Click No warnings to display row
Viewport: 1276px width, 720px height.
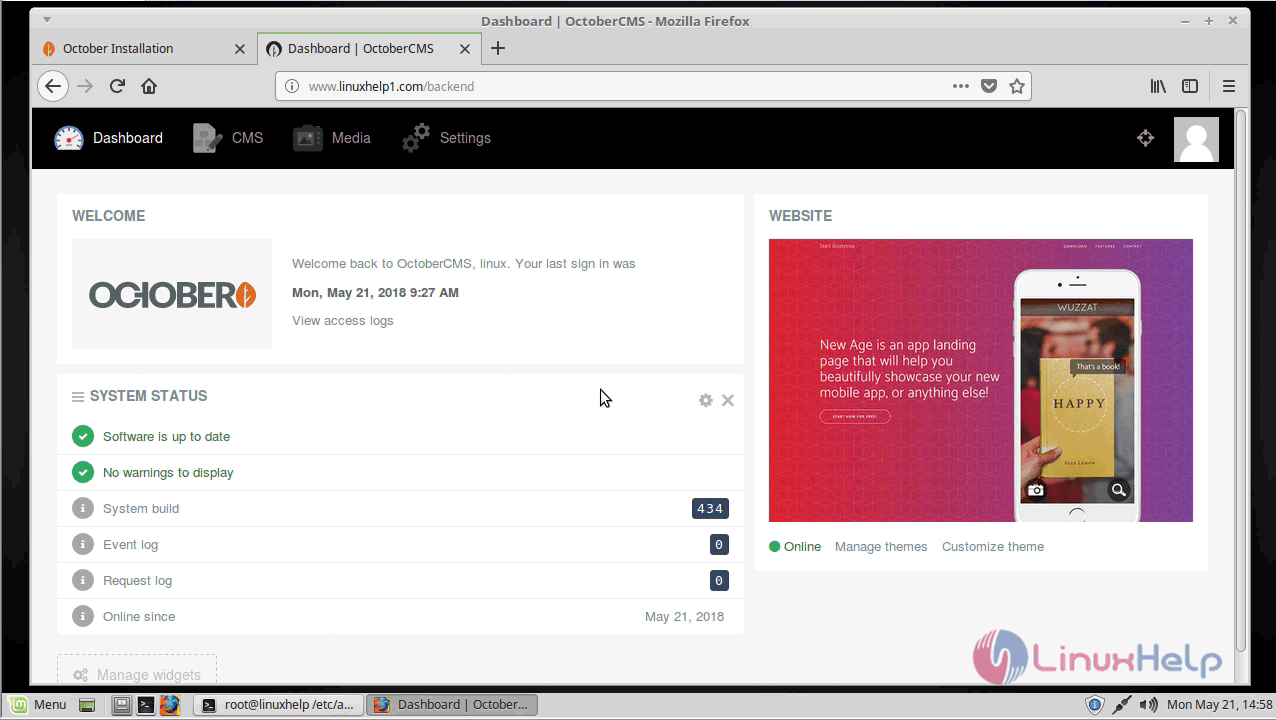pos(400,472)
